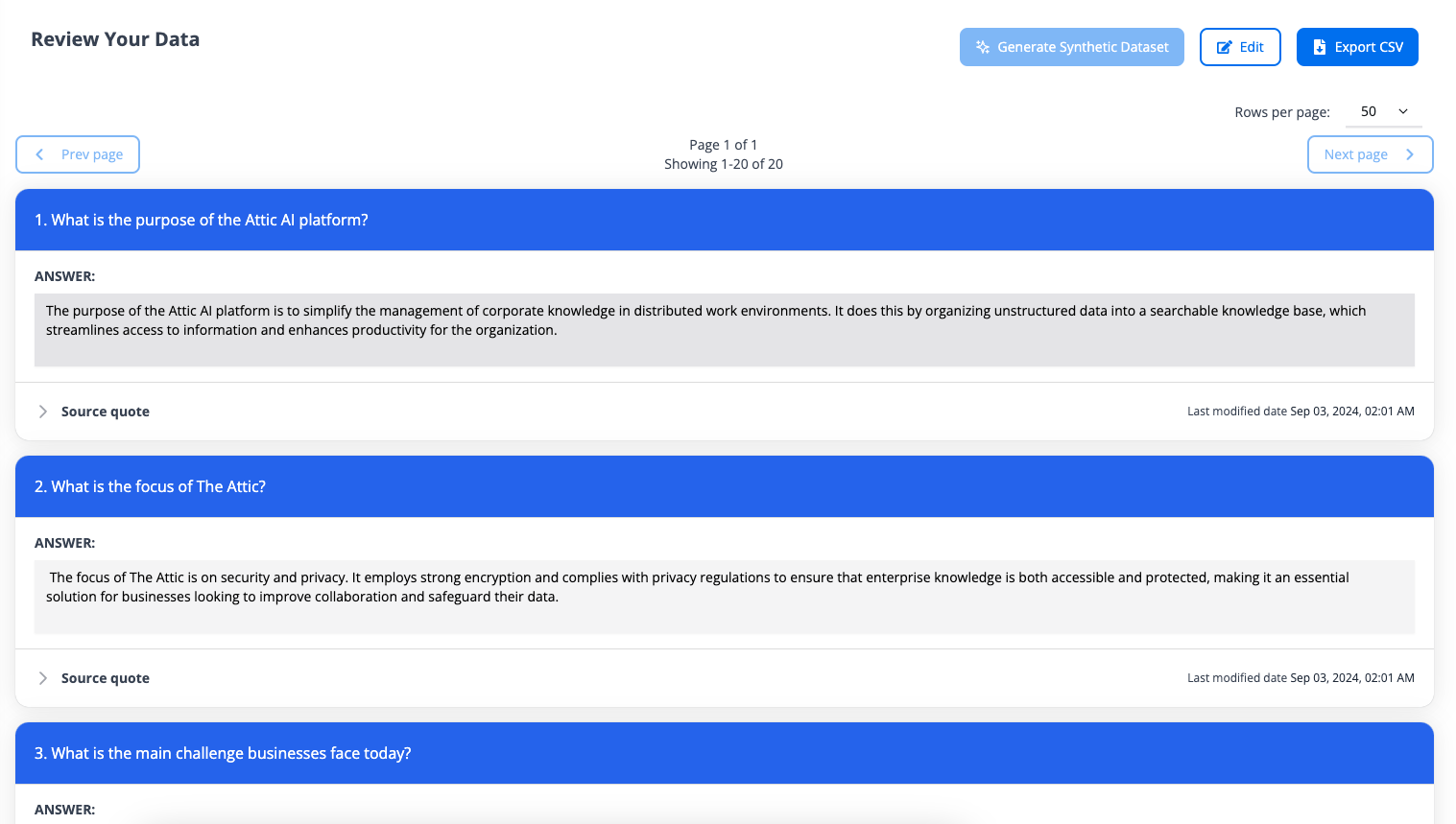Click the last modified date under question 1
Screen dimensions: 1456x824
coord(1300,412)
